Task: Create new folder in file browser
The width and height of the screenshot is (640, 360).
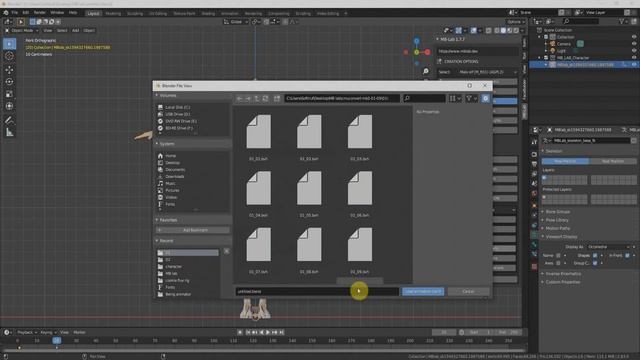Action: click(x=277, y=98)
